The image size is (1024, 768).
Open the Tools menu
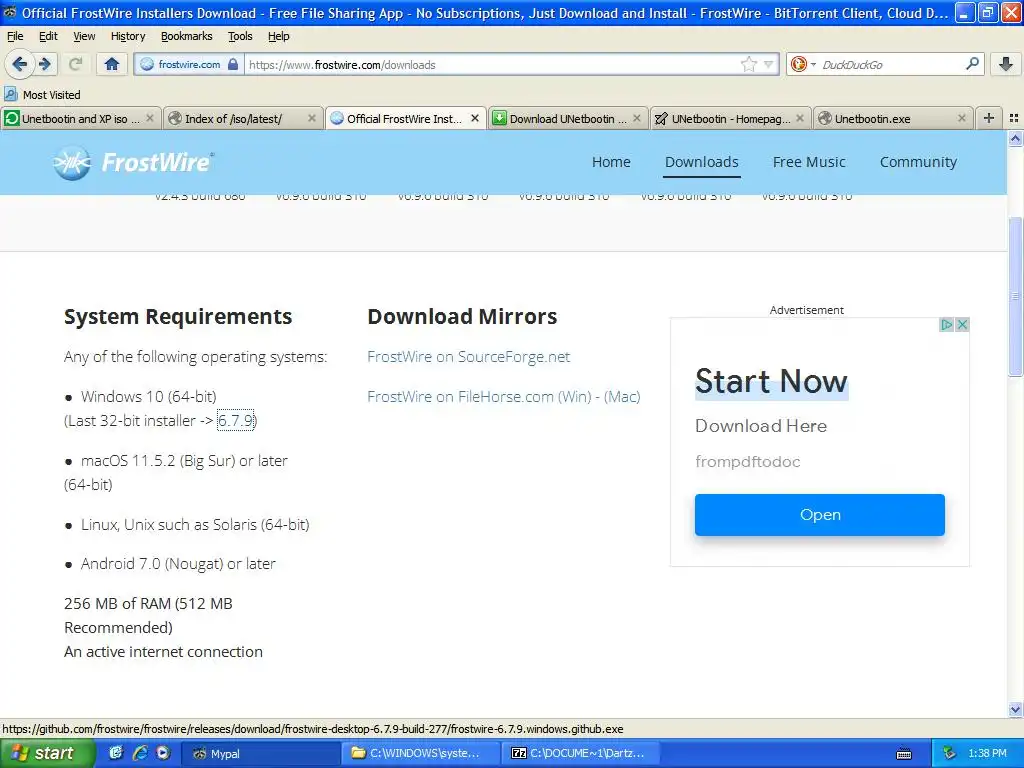click(240, 36)
